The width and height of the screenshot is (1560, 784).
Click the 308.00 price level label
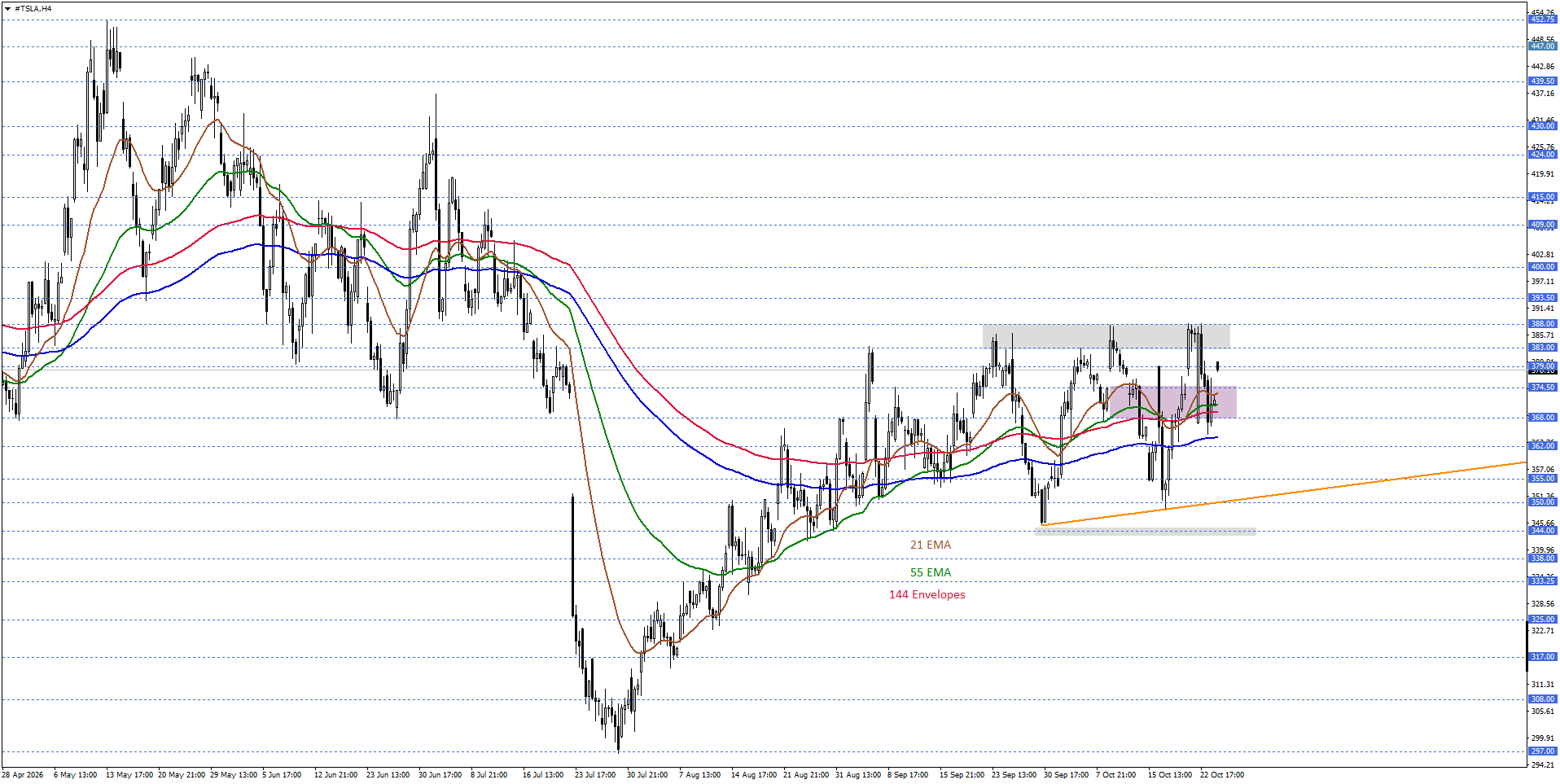[x=1543, y=699]
